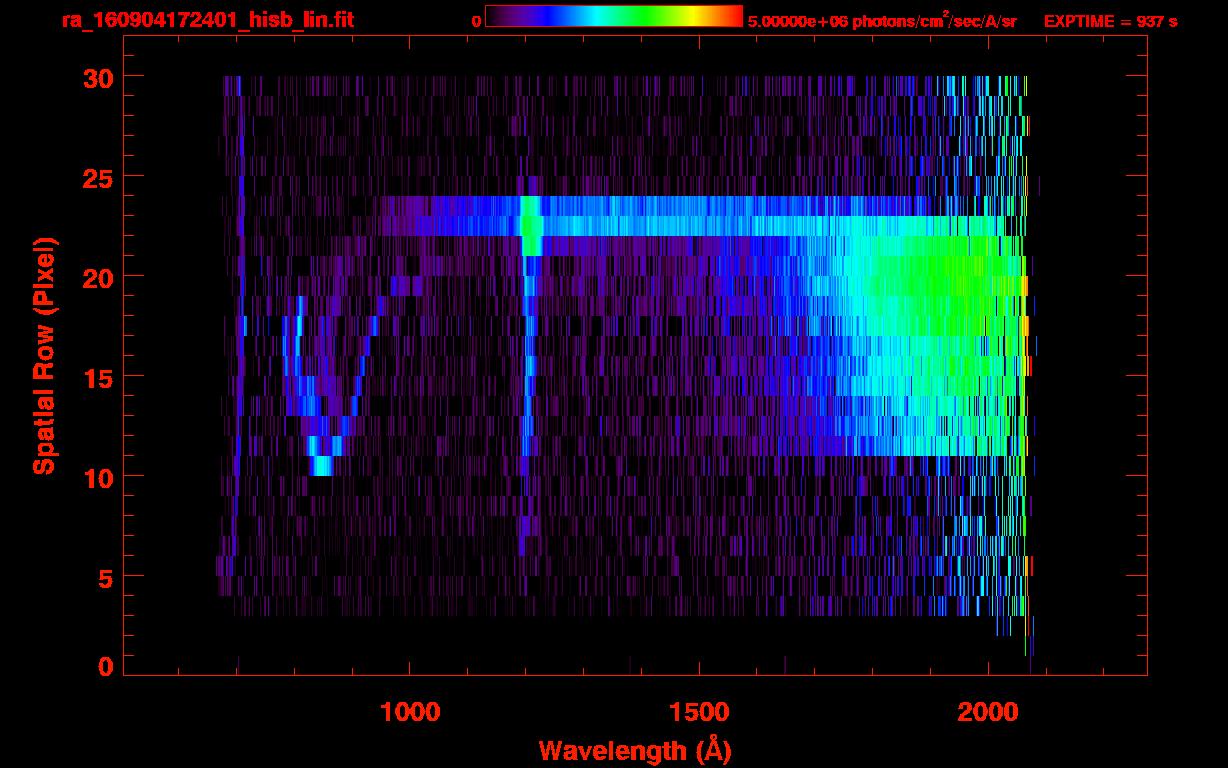Image resolution: width=1228 pixels, height=768 pixels.
Task: Click the Spatial Row (Pixel) axis title
Action: (44, 356)
